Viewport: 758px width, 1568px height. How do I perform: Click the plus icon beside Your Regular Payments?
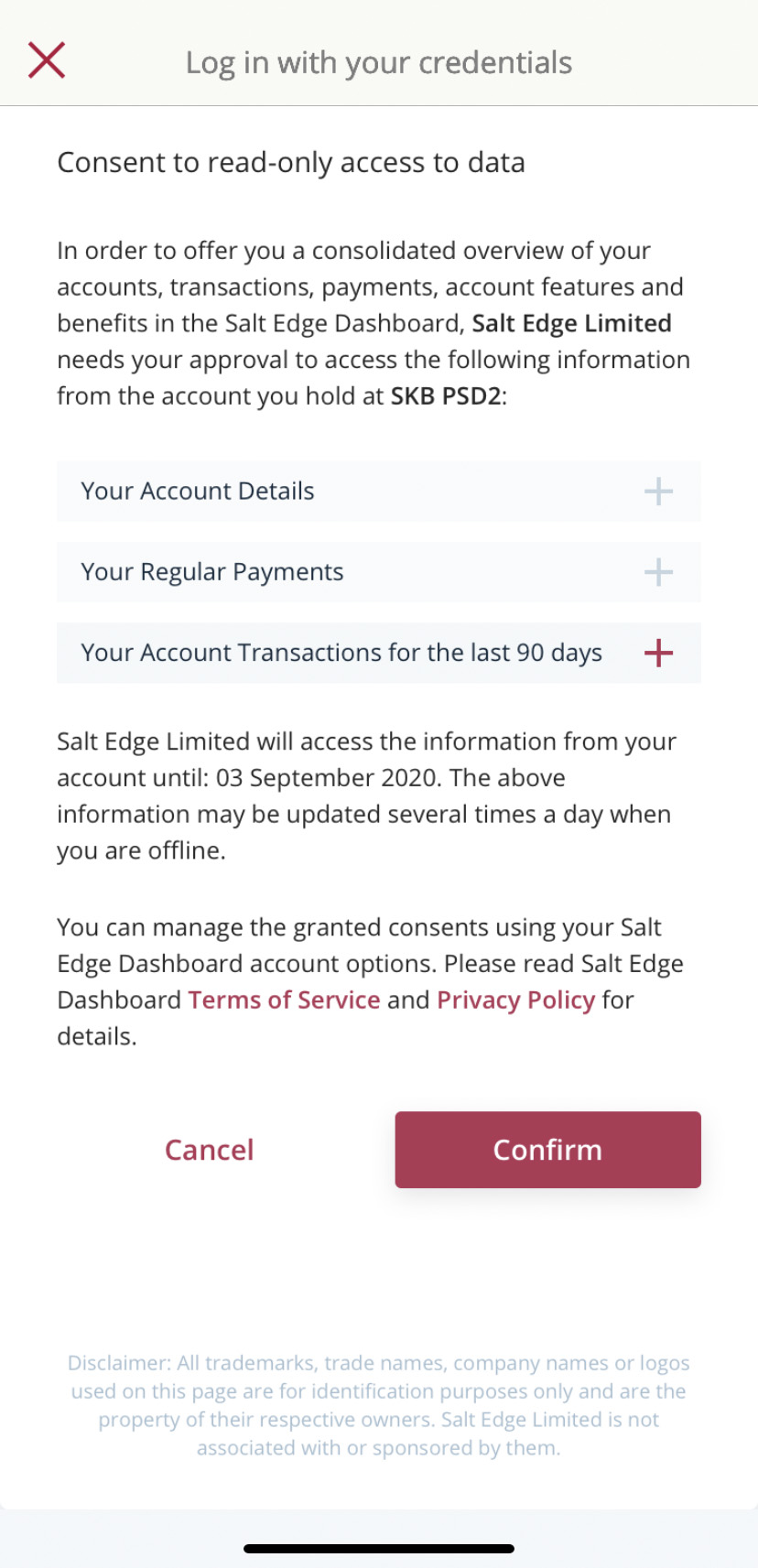pos(658,572)
